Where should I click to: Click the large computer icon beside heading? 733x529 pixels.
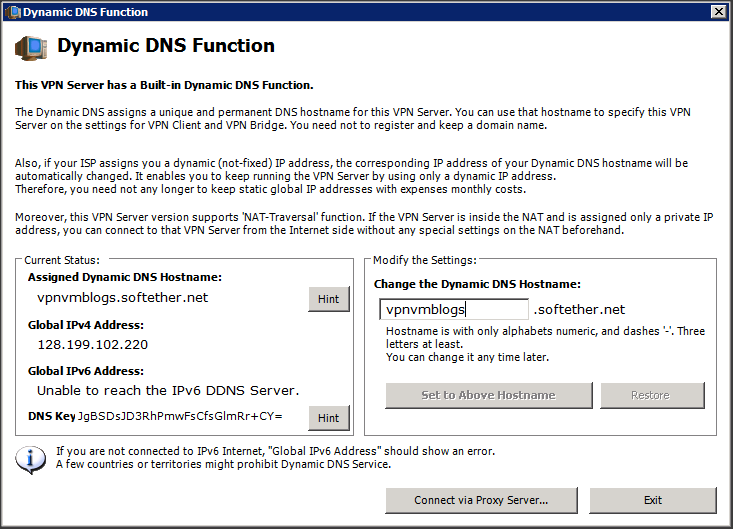[x=30, y=47]
